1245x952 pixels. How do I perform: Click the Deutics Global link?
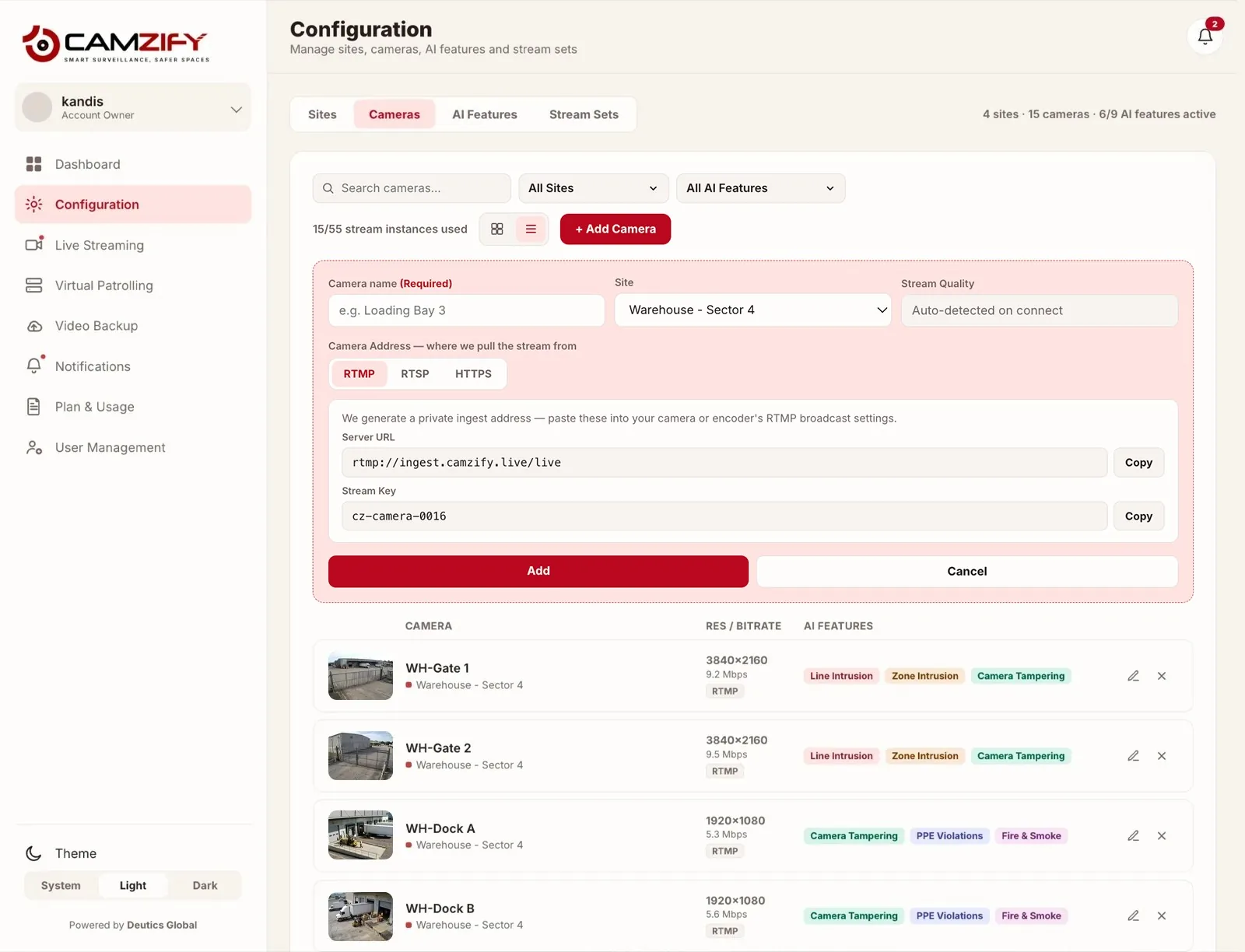pos(162,925)
